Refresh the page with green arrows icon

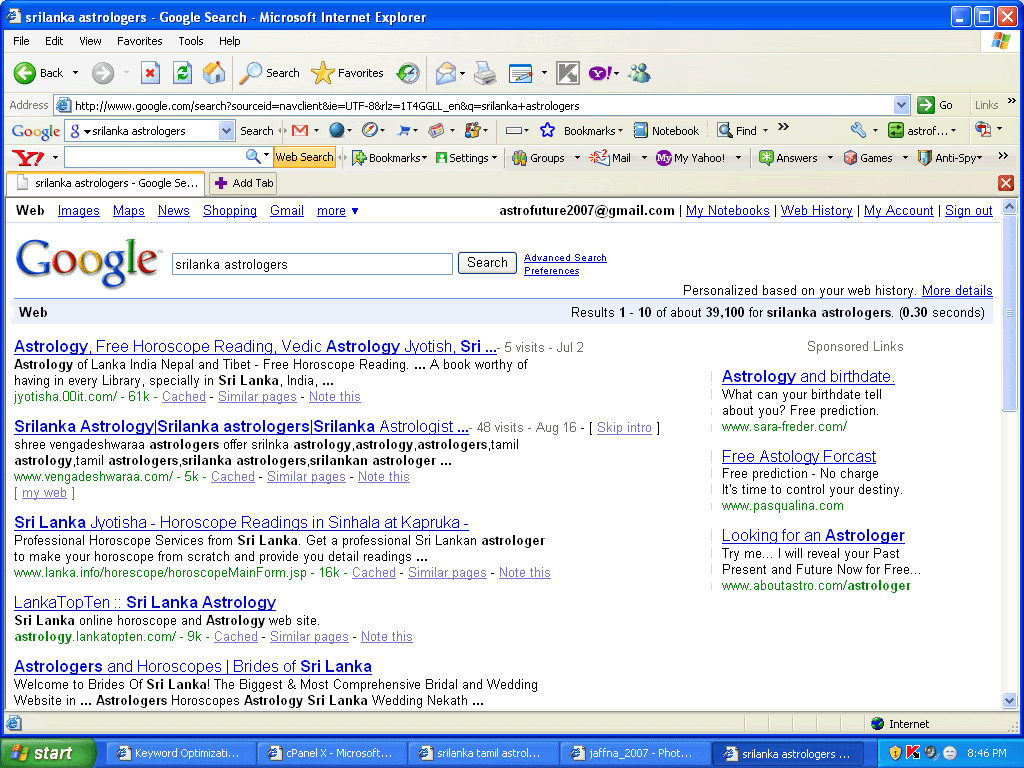click(182, 73)
